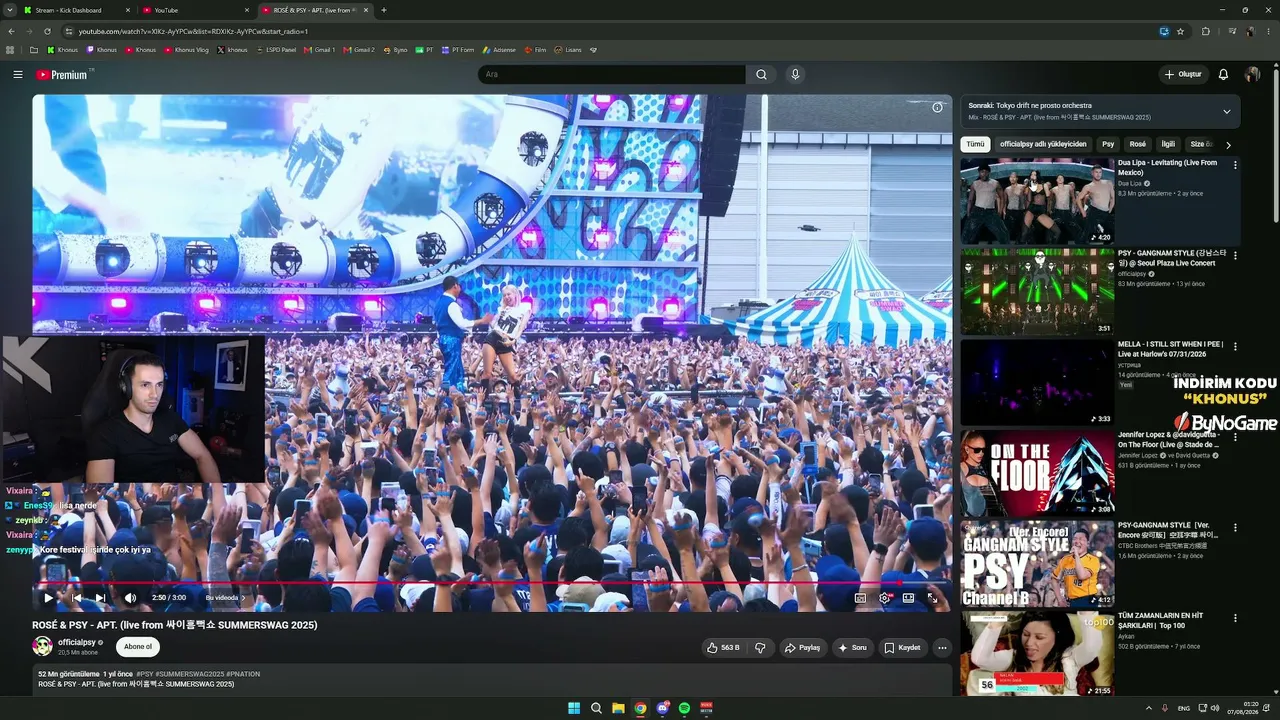Screen dimensions: 1280x720
Task: Open File Explorer from the taskbar
Action: pos(618,708)
